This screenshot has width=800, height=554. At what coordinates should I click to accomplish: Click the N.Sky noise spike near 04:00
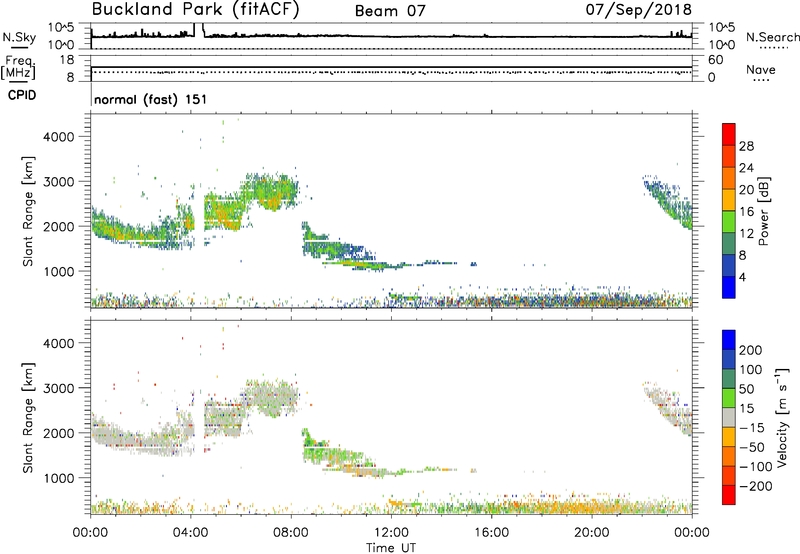pos(199,30)
